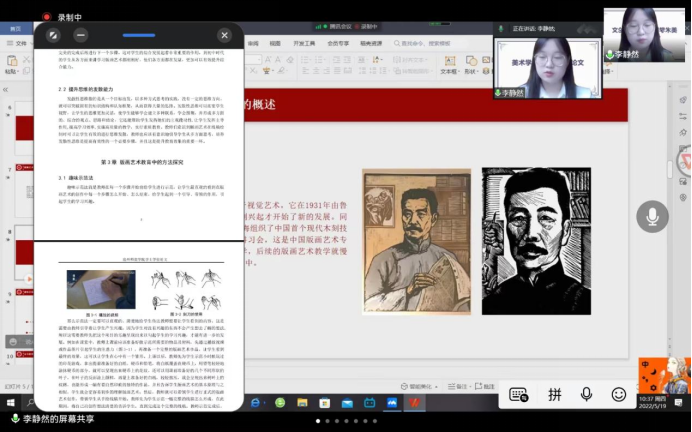692x432 pixels.
Task: Click the clear formatting eraser icon
Action: (290, 60)
